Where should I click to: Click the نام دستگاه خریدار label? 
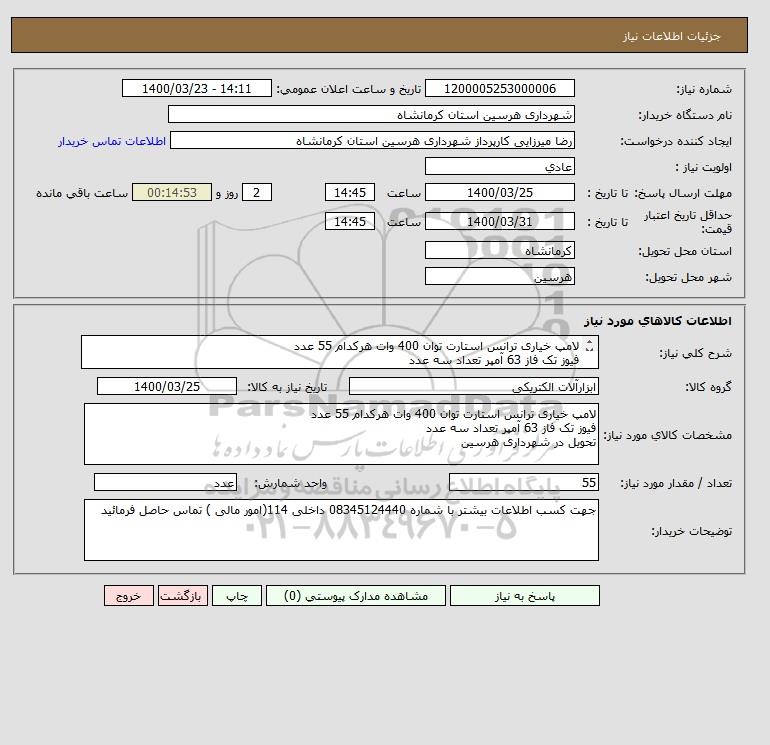pos(685,115)
